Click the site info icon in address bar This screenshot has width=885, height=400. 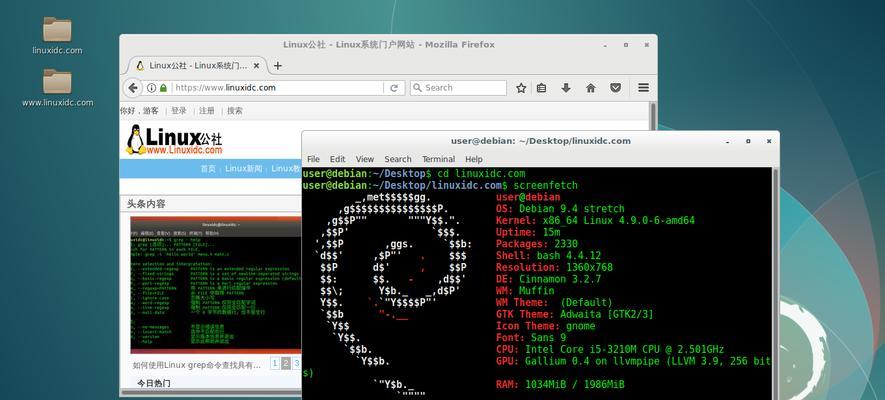pos(151,88)
